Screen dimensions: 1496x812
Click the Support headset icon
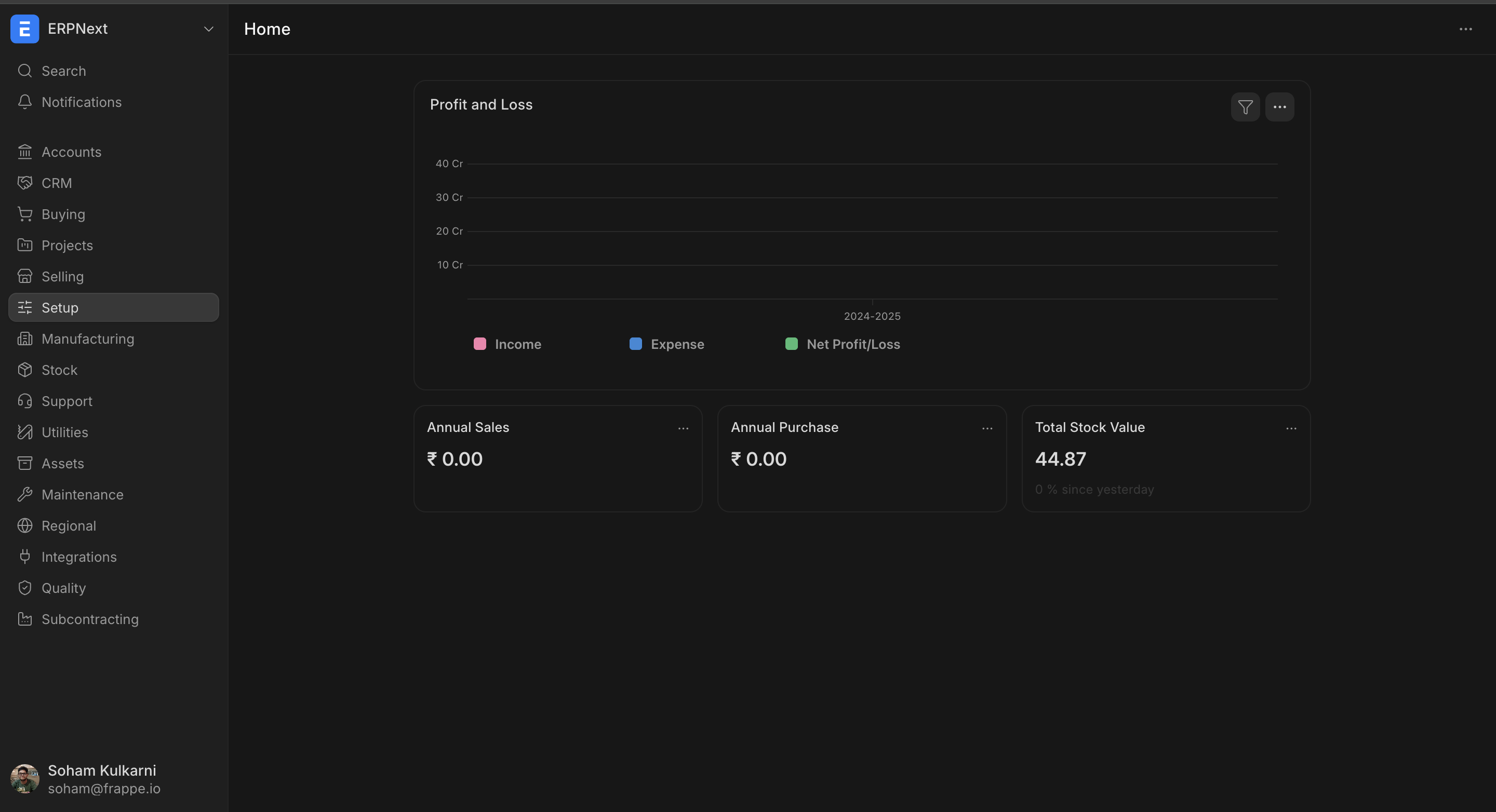coord(24,401)
